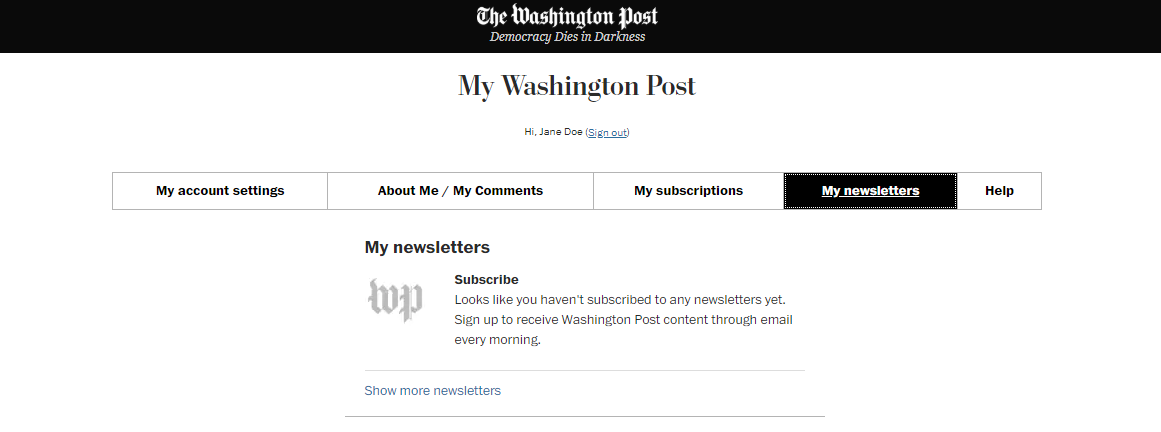
Task: Expand Show more newsletters
Action: click(x=432, y=391)
